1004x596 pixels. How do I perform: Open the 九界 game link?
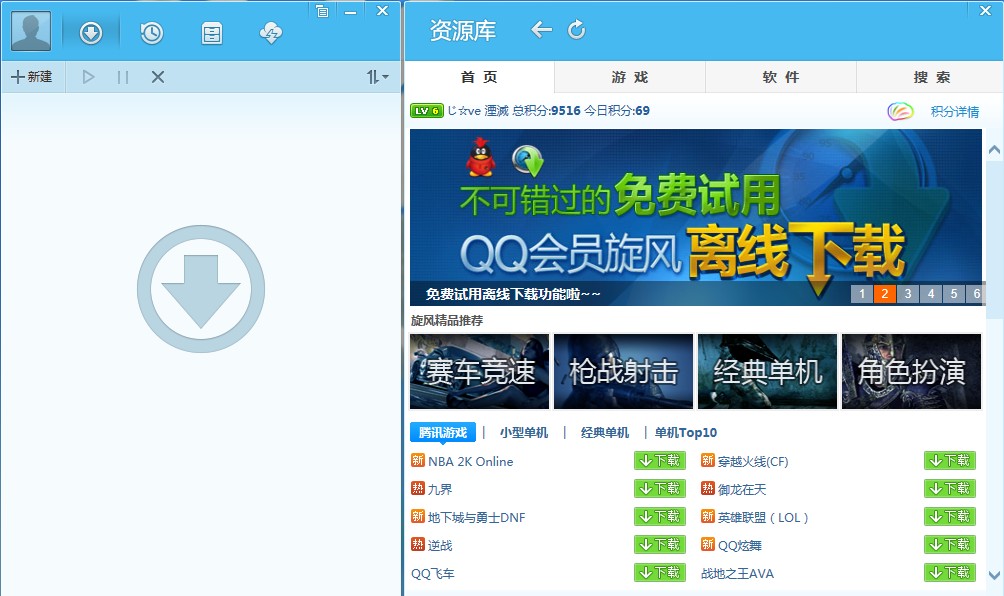coord(440,490)
